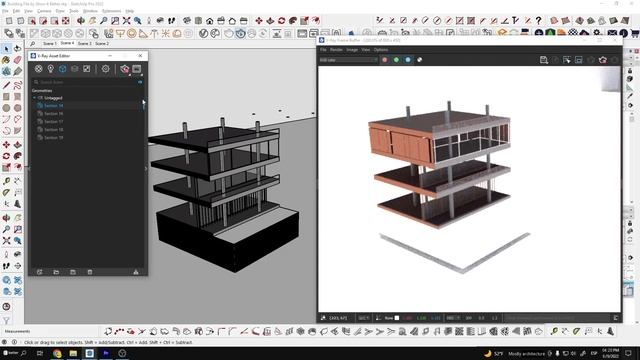Toggle alpha/mono channel in Frame Buffer
Viewport: 640px width, 360px height.
coord(420,60)
